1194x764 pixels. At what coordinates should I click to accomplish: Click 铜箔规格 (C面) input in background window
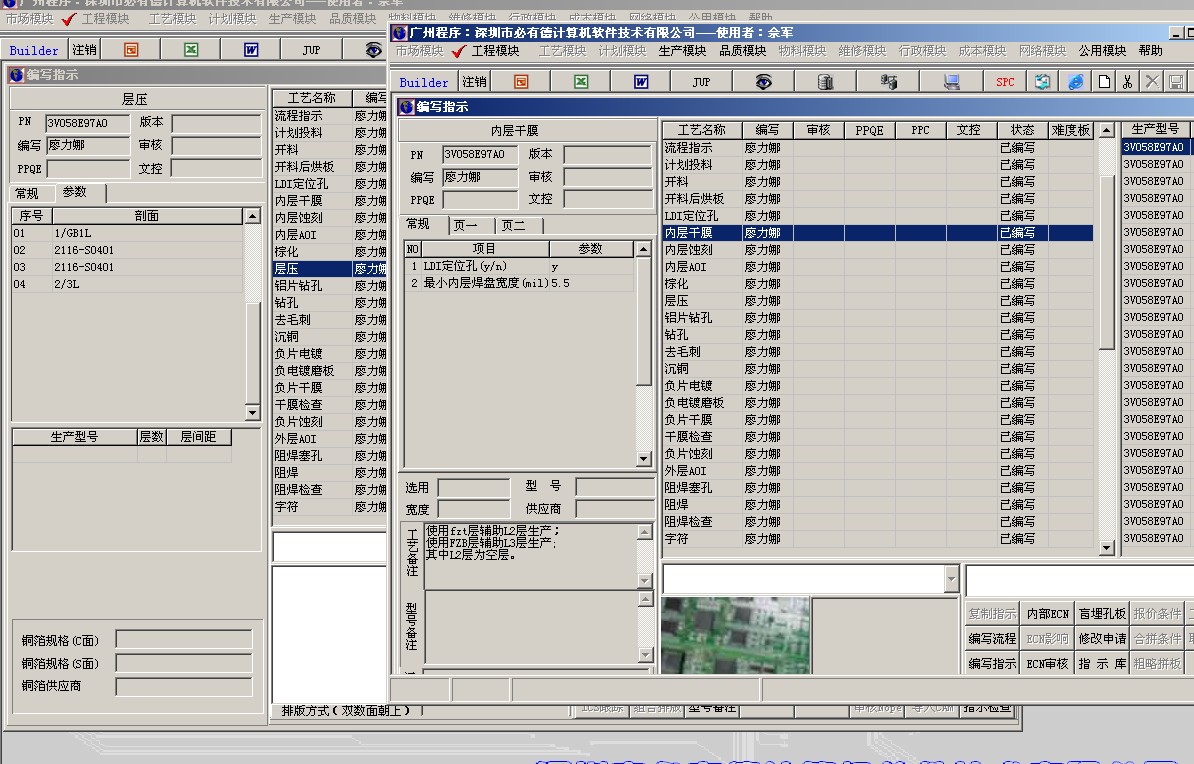[184, 640]
